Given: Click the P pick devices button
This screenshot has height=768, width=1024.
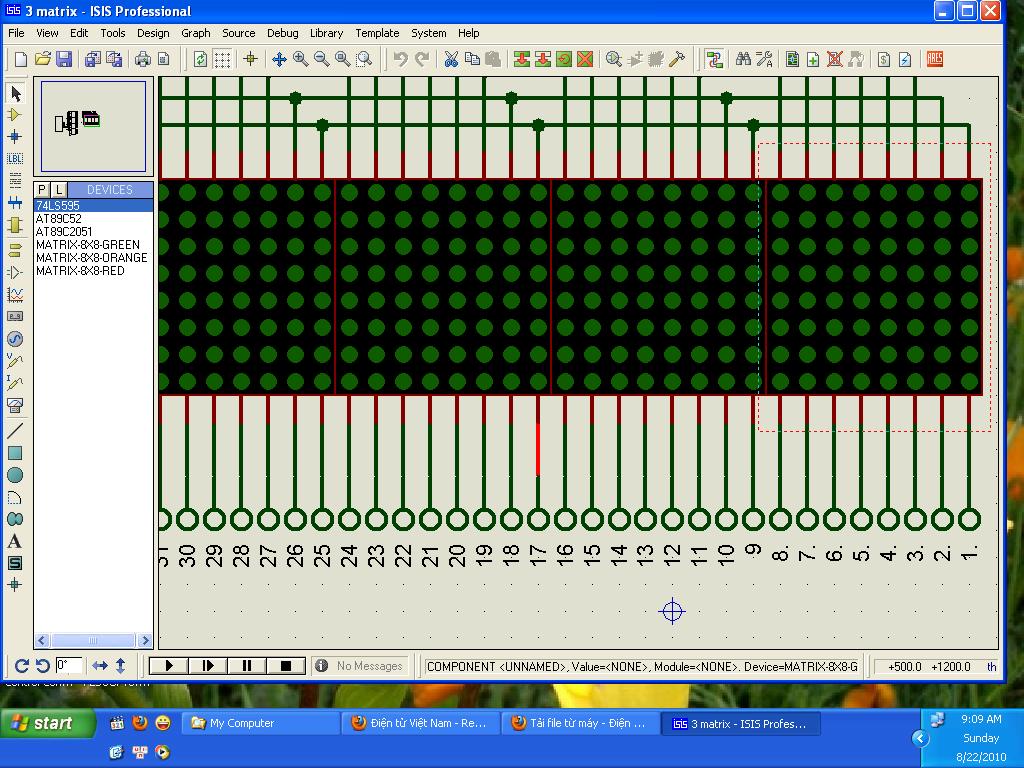Looking at the screenshot, I should pyautogui.click(x=42, y=190).
